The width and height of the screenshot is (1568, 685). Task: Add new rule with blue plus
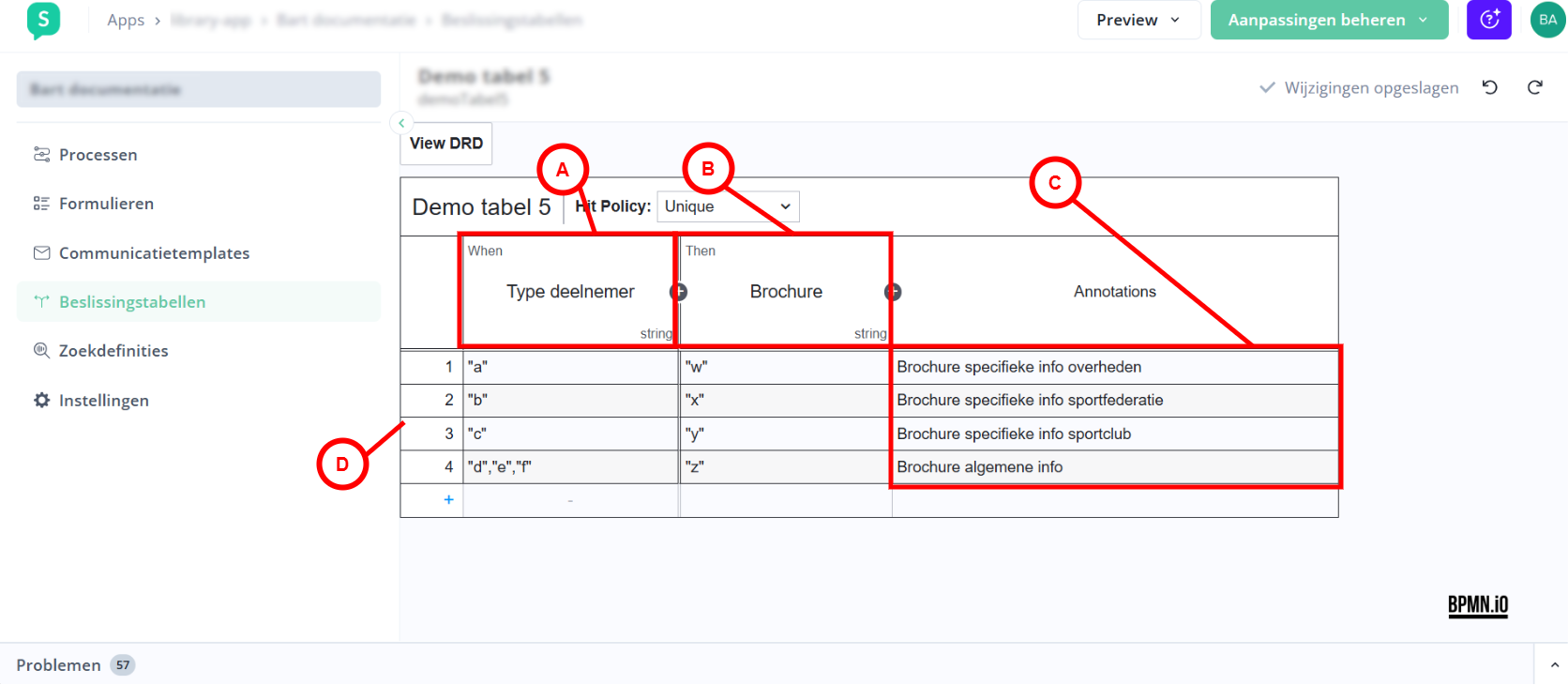click(448, 500)
